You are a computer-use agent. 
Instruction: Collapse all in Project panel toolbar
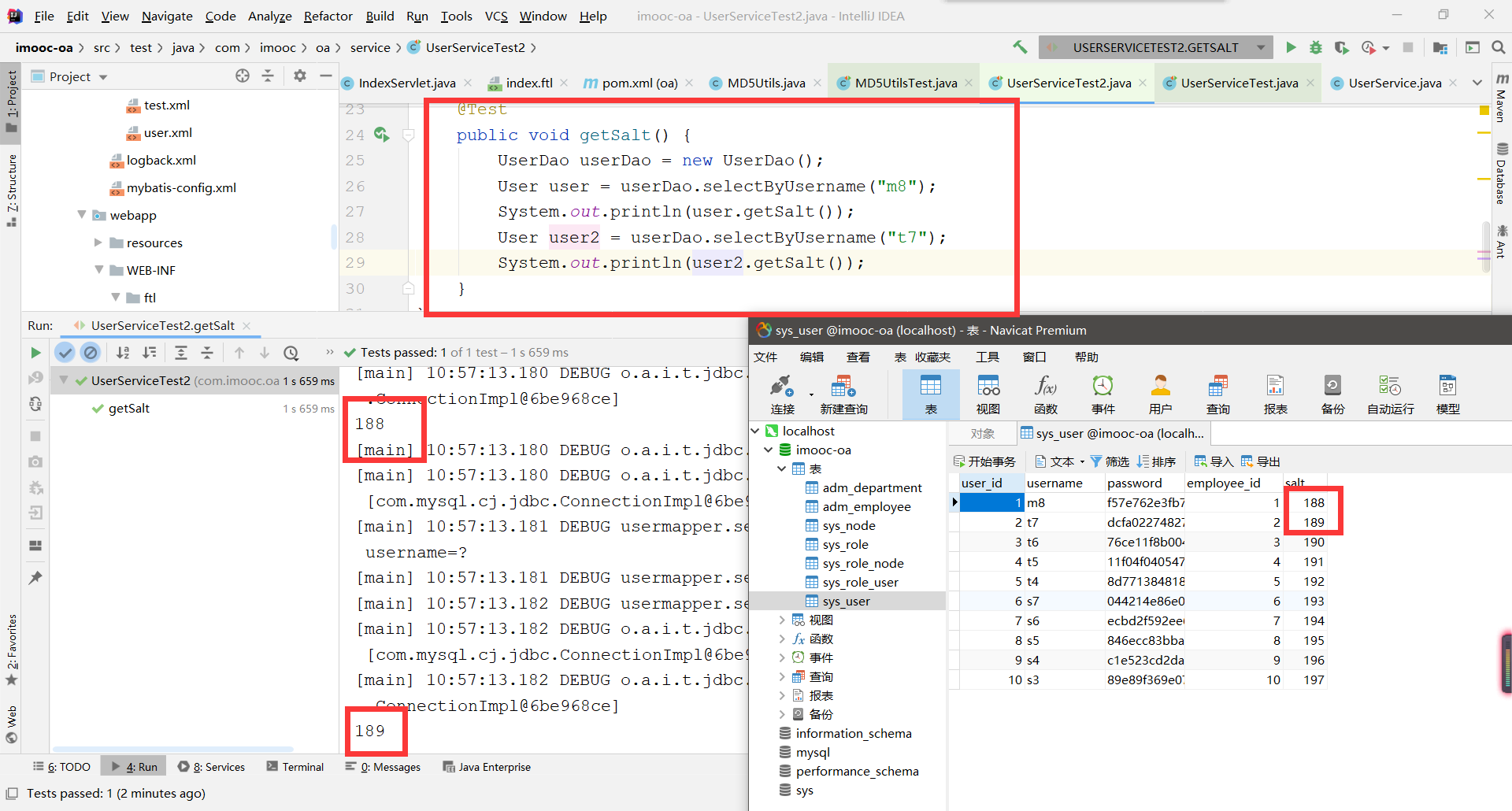268,76
